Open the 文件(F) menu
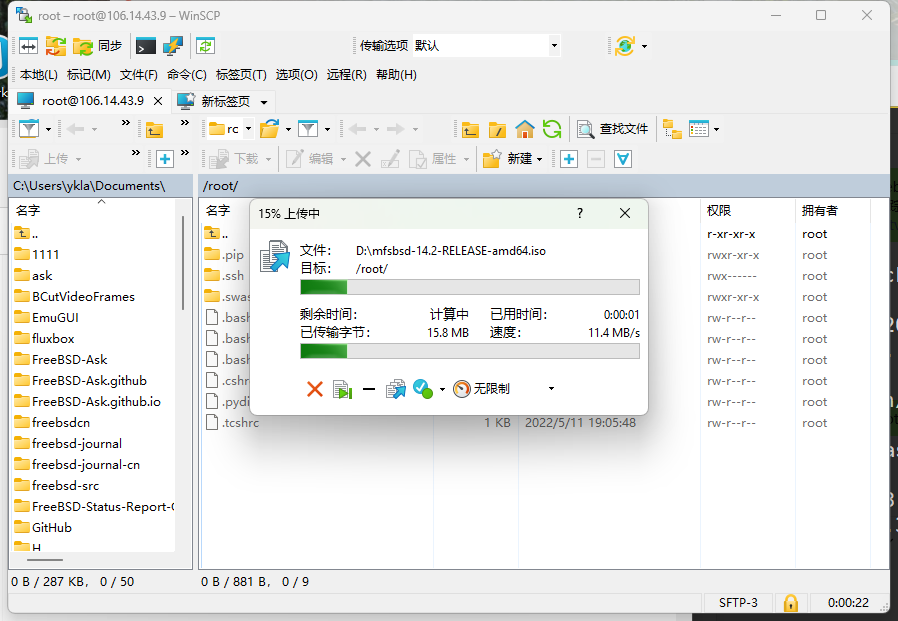Screen dimensions: 898x621 tap(139, 74)
